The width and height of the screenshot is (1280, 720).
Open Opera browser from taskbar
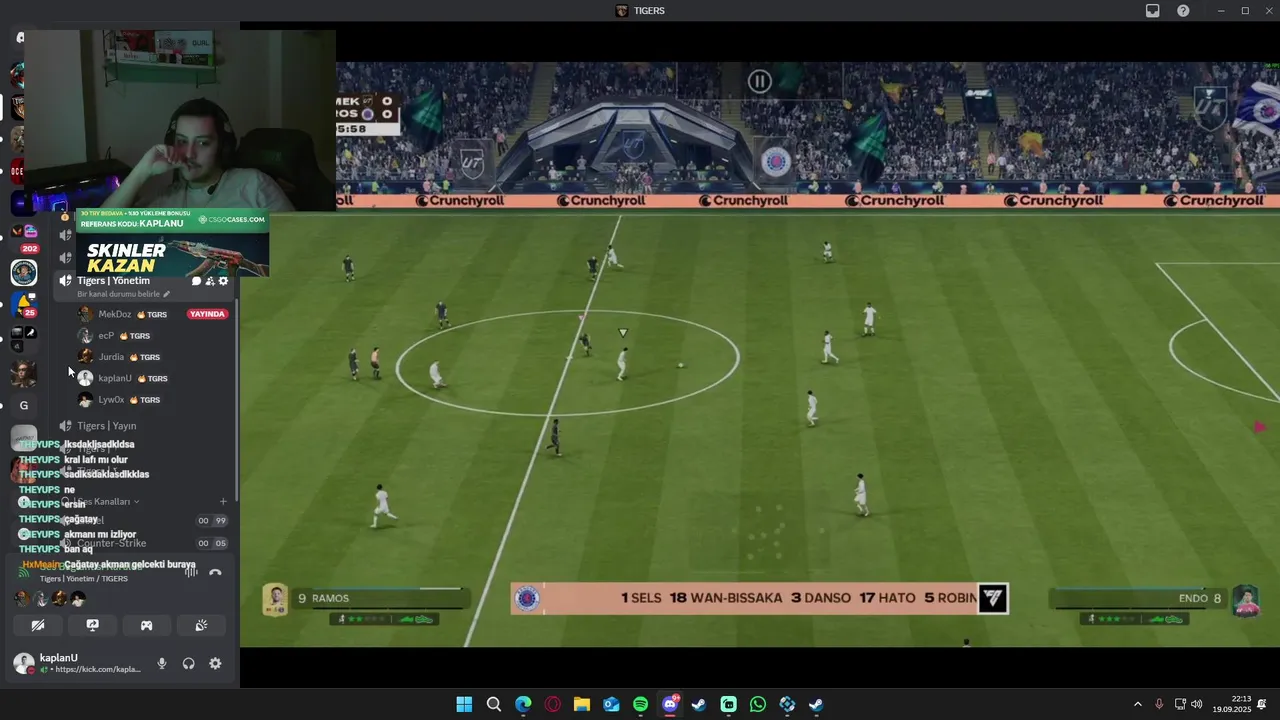pyautogui.click(x=552, y=704)
